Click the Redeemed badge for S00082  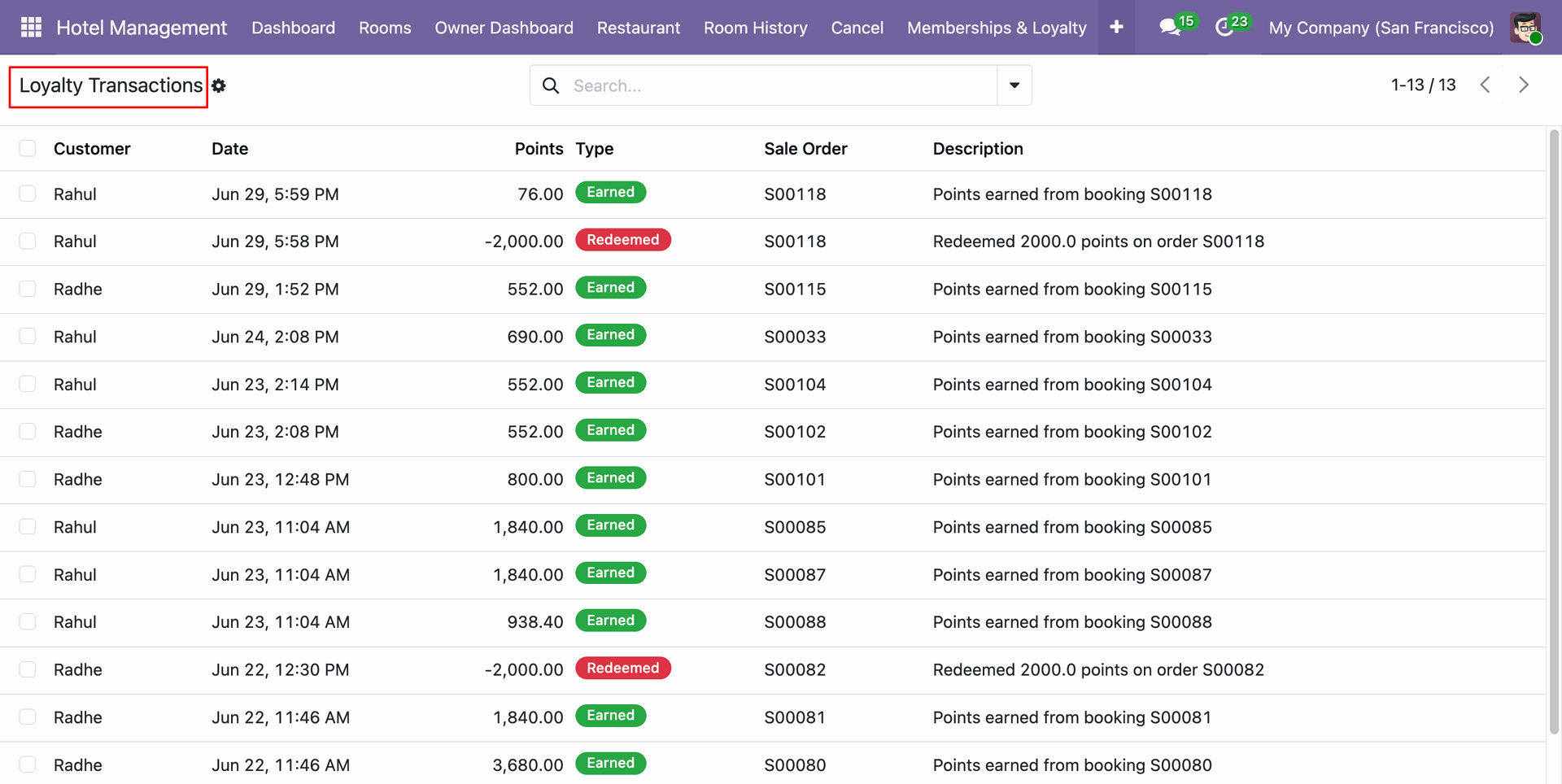tap(623, 669)
